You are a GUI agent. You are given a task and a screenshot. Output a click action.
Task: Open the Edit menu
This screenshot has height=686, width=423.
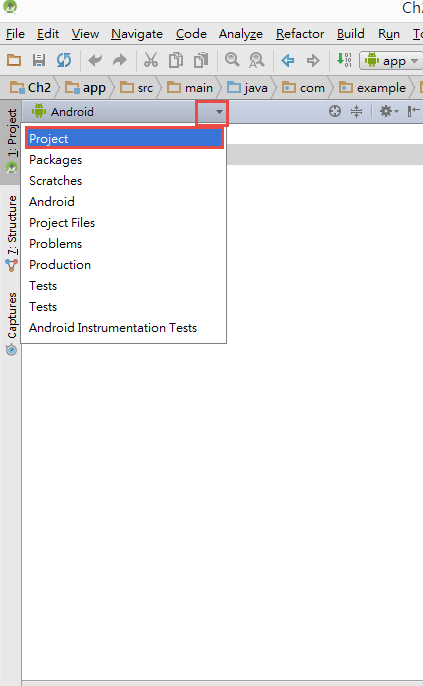[48, 34]
